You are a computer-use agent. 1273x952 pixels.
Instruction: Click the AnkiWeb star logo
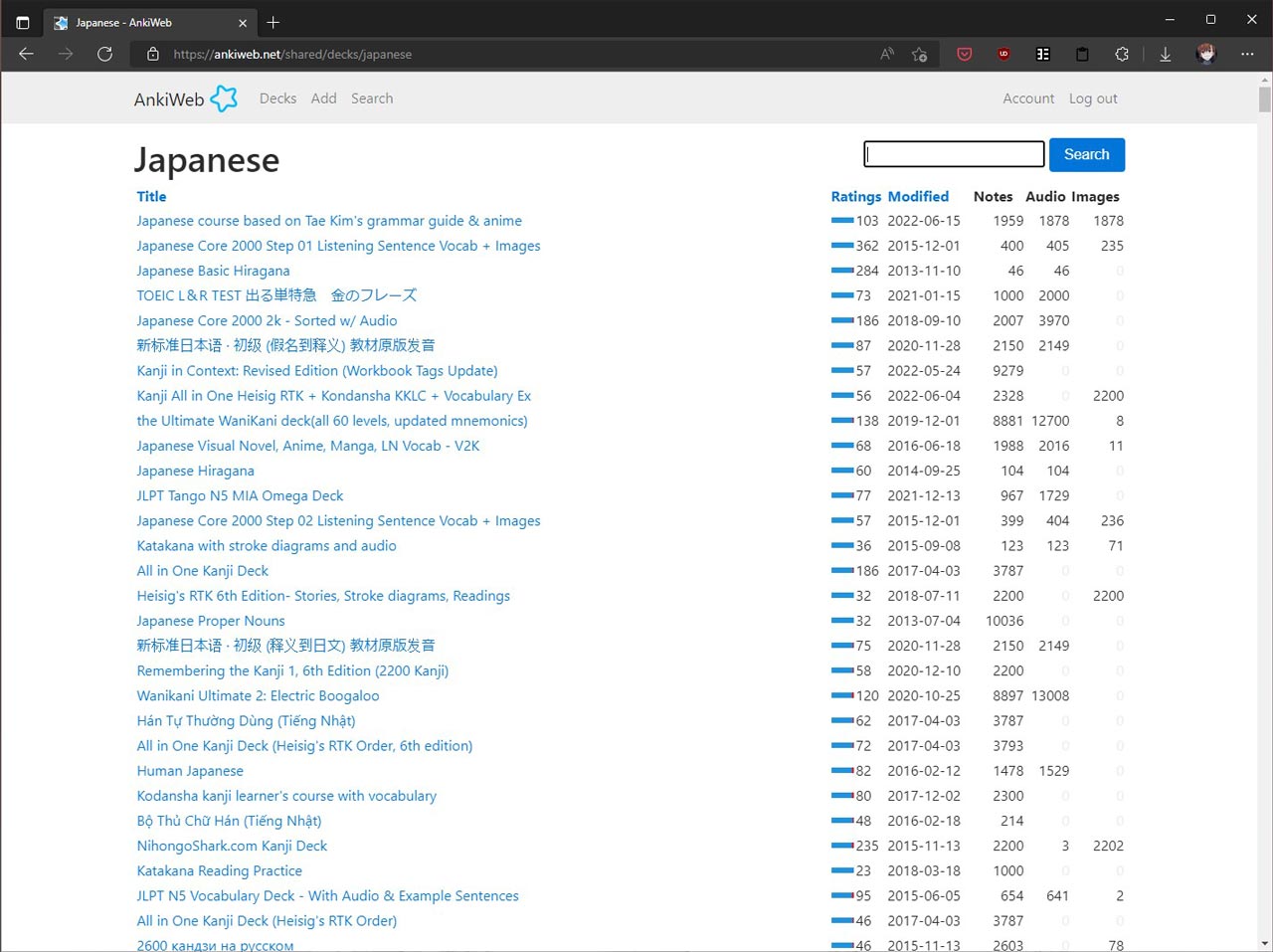click(225, 98)
